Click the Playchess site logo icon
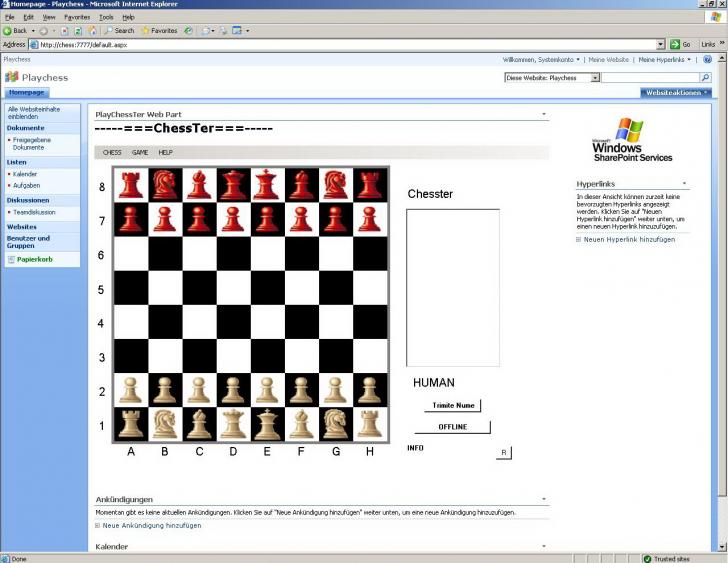This screenshot has height=563, width=728. [x=12, y=77]
